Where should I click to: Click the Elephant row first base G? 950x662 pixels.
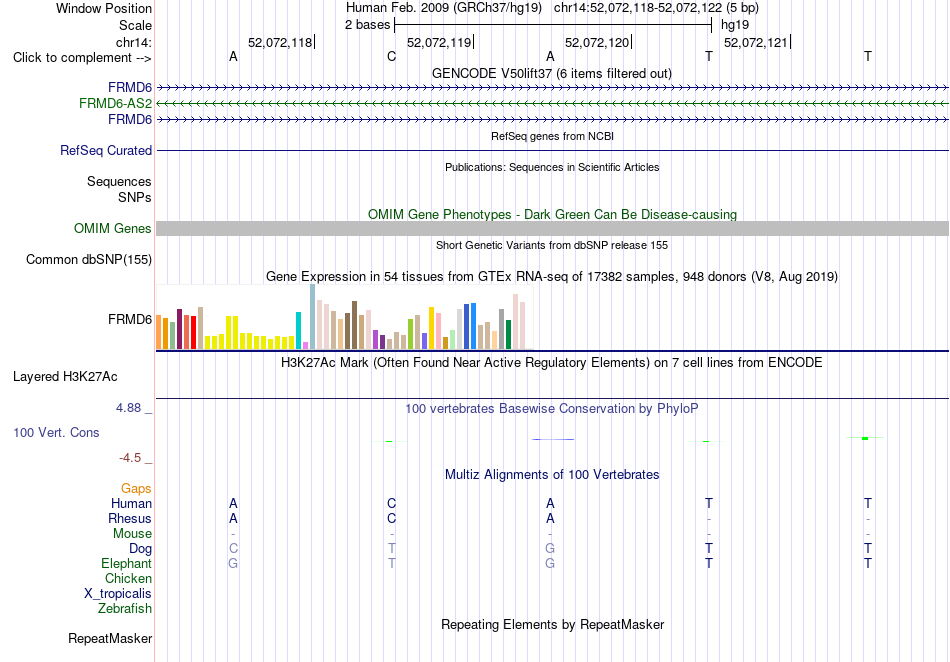233,563
